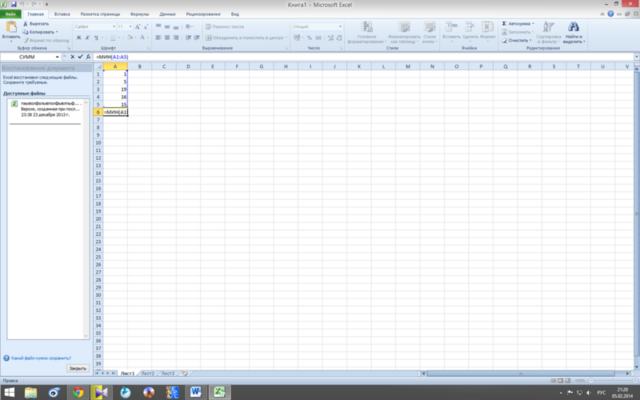
Task: Select the recovered file in Доступные файлы
Action: 48,109
